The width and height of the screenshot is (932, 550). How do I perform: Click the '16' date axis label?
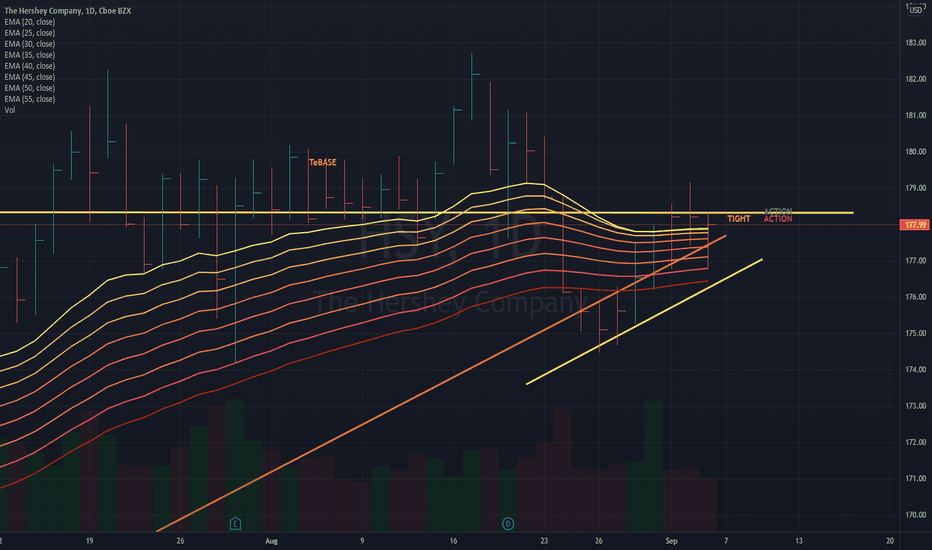(x=454, y=541)
